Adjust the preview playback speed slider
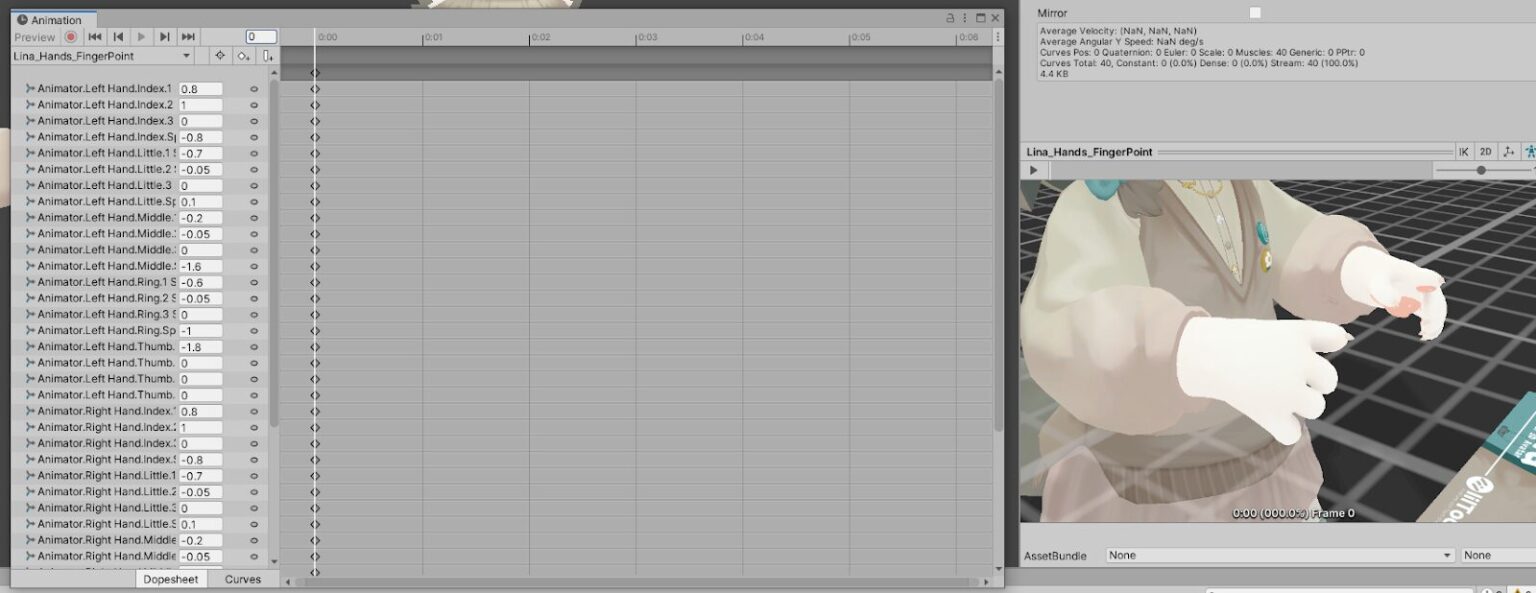 coord(1481,170)
